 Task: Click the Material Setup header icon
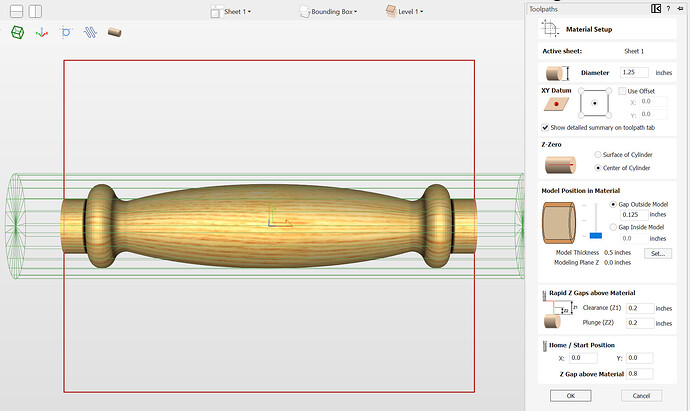(550, 29)
